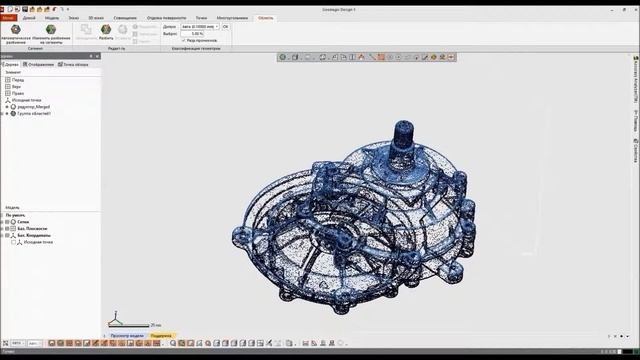Toggle the checkbox below the Выброс field
Image resolution: width=640 pixels, height=360 pixels.
tap(184, 40)
